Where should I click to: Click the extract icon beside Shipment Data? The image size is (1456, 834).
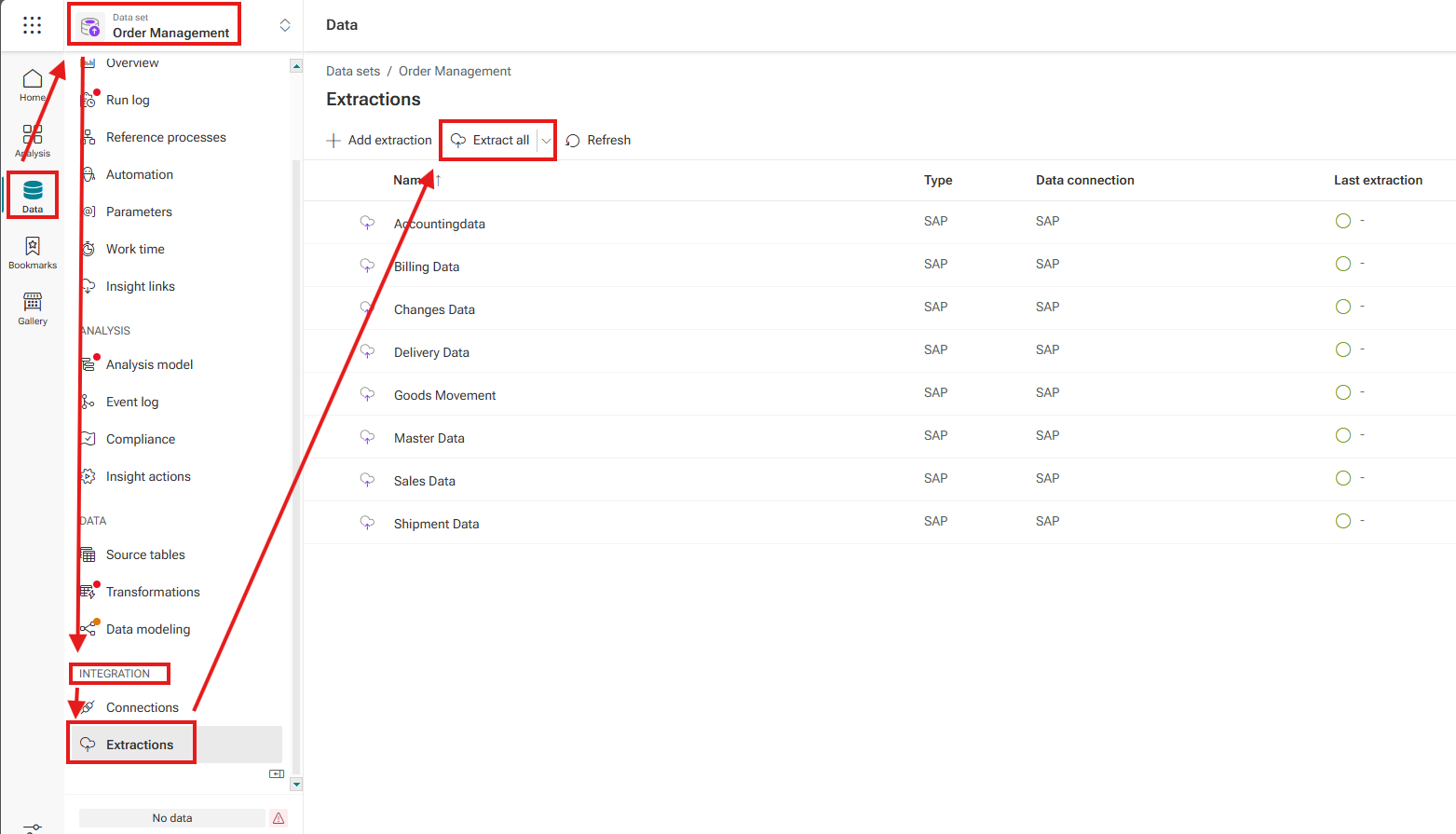(368, 523)
